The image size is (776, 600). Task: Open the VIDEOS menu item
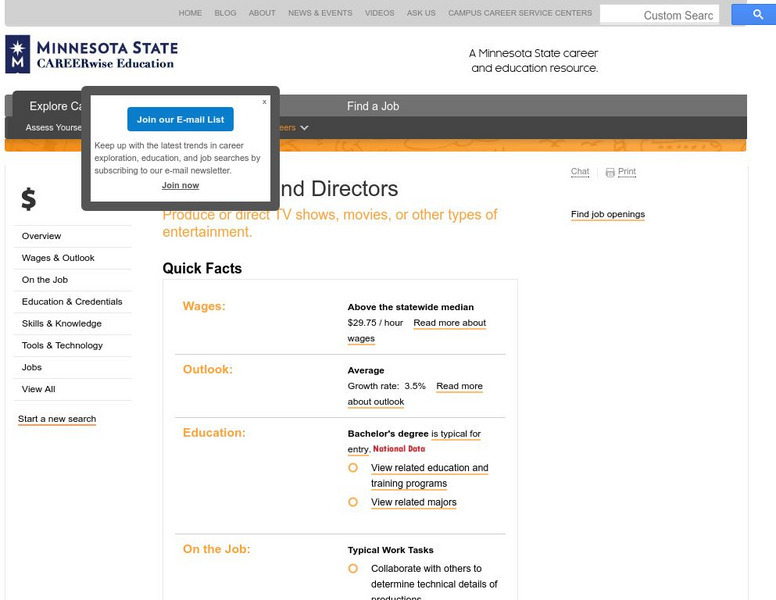click(x=380, y=13)
